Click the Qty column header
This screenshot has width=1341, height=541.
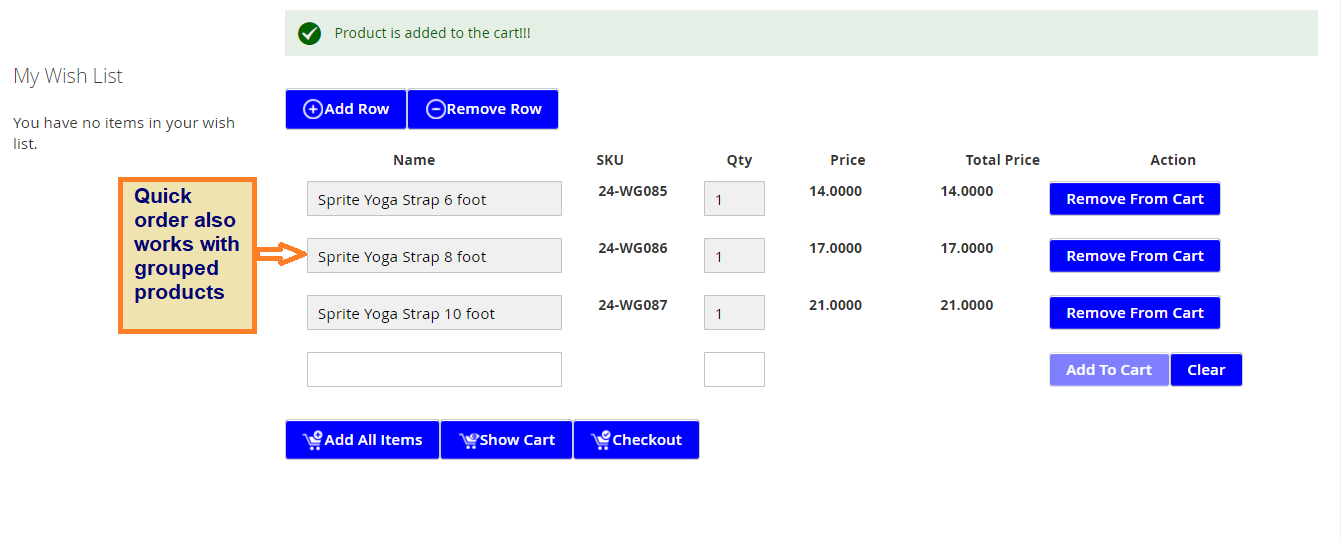(x=740, y=160)
